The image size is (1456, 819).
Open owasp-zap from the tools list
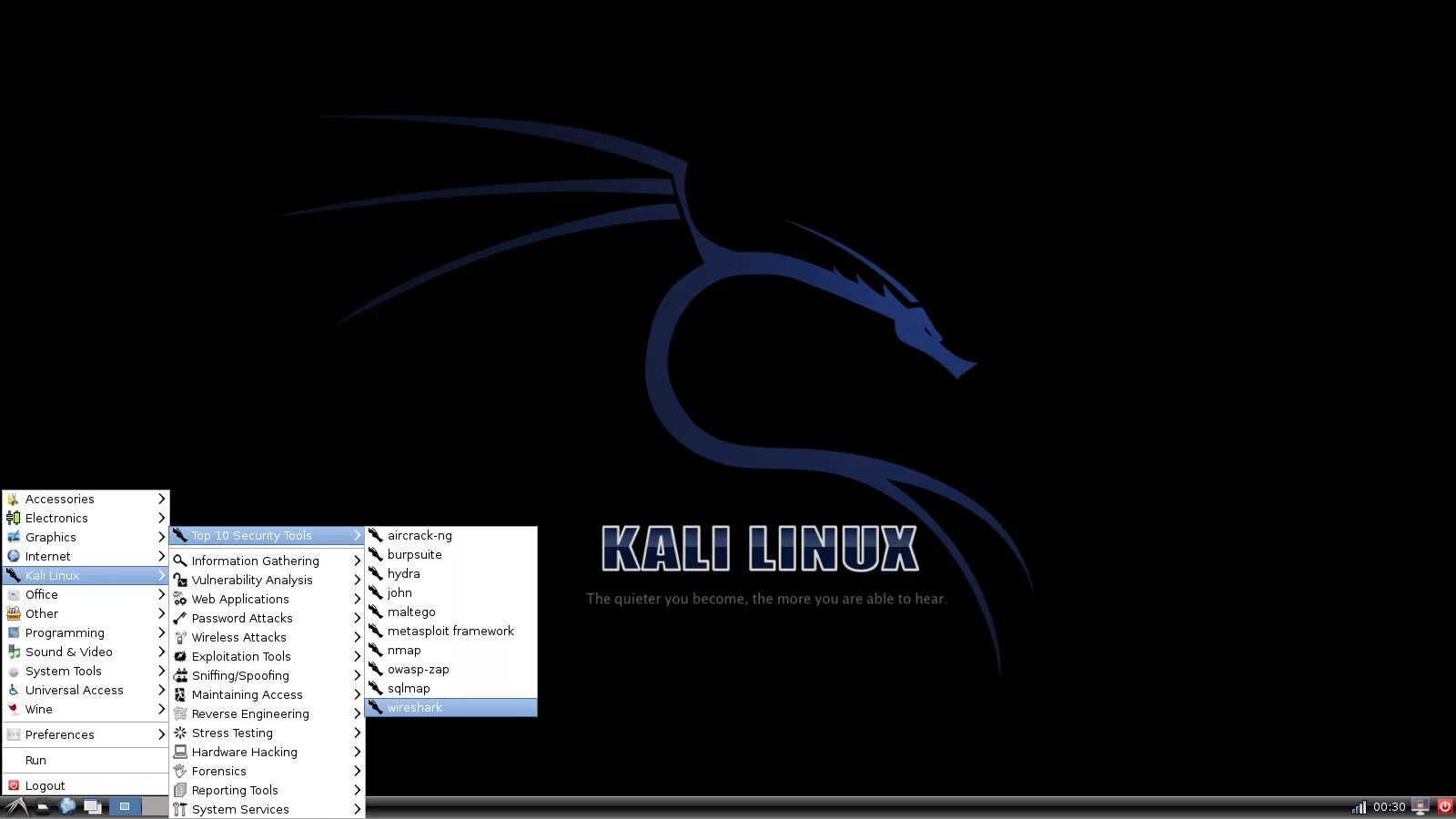point(450,669)
